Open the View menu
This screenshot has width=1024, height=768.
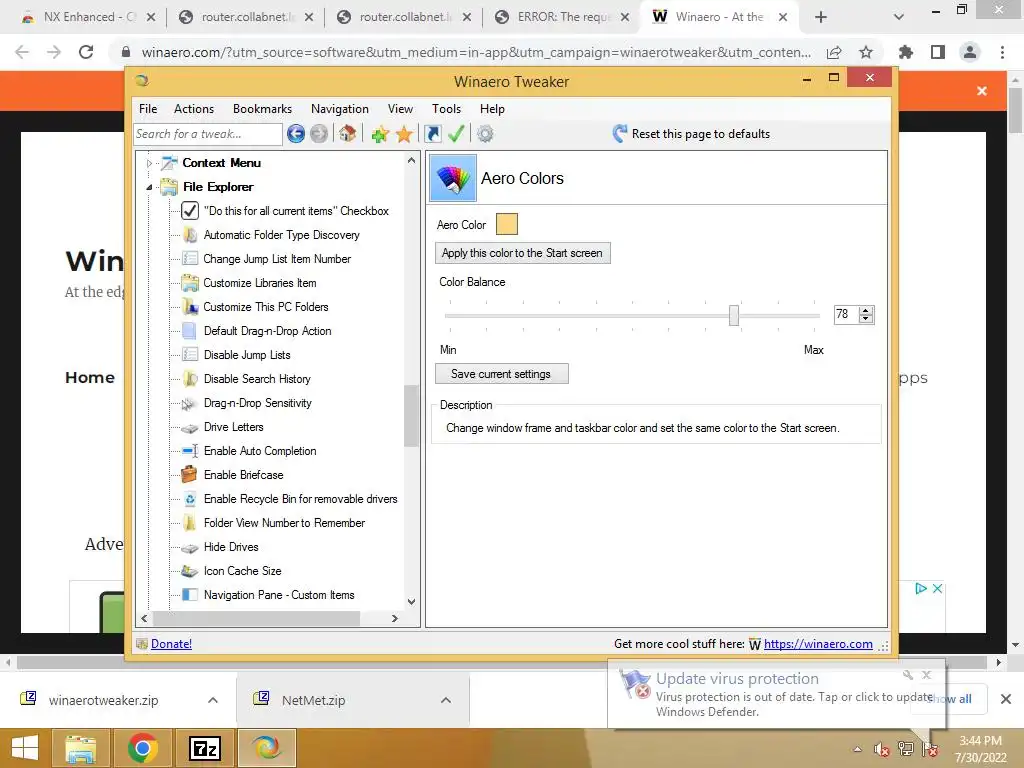click(400, 109)
